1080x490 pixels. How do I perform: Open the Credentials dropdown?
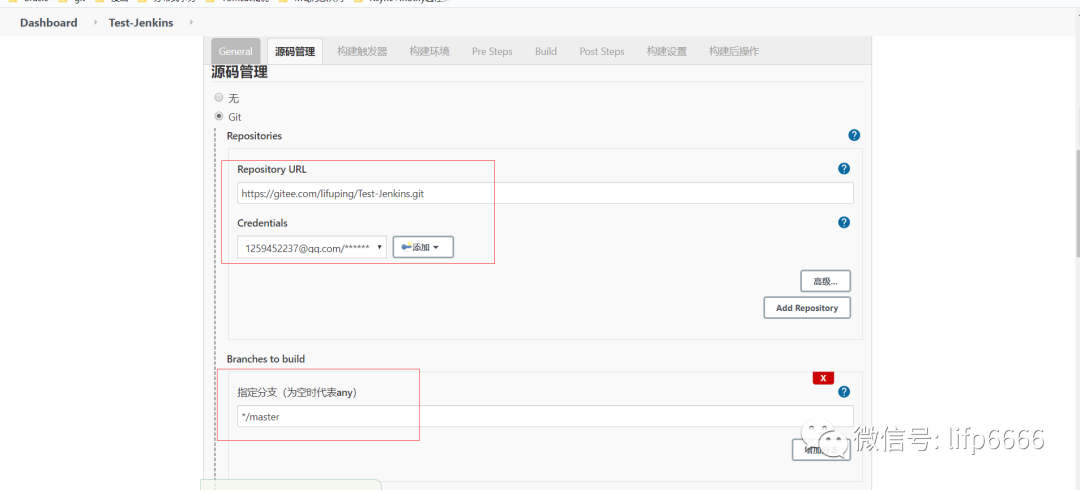pos(312,247)
